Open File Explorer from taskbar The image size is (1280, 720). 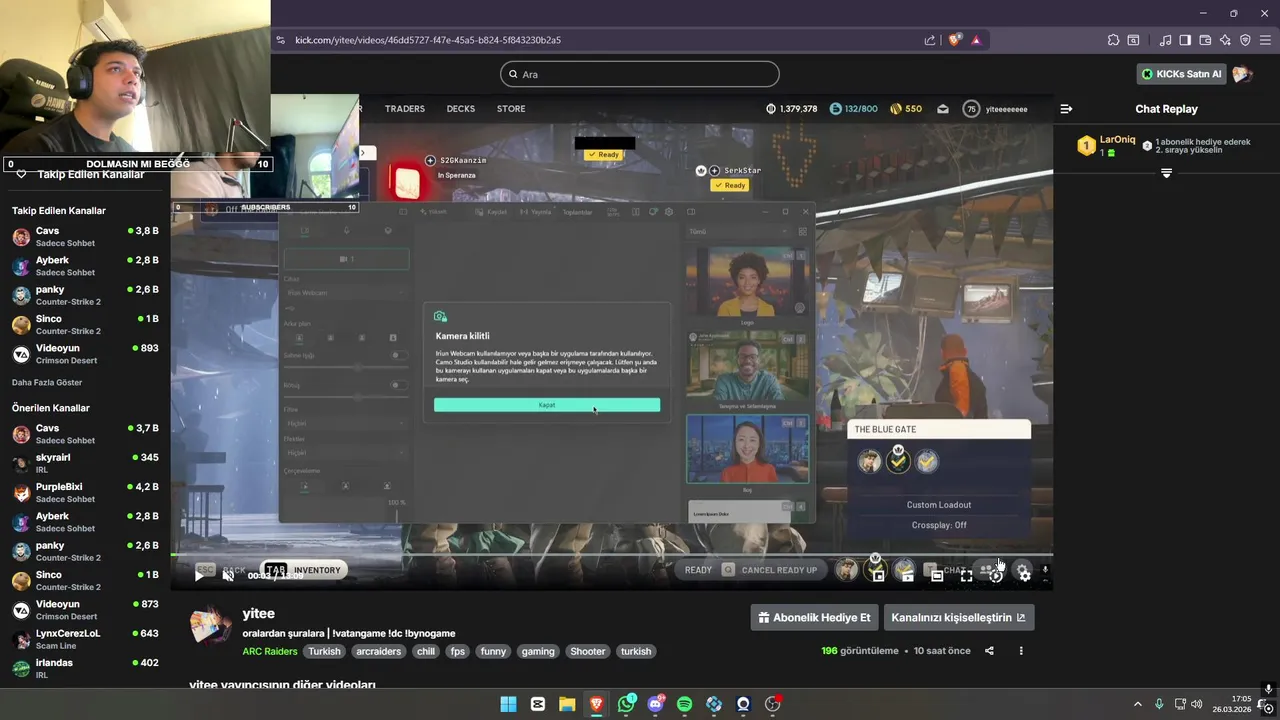[x=567, y=704]
